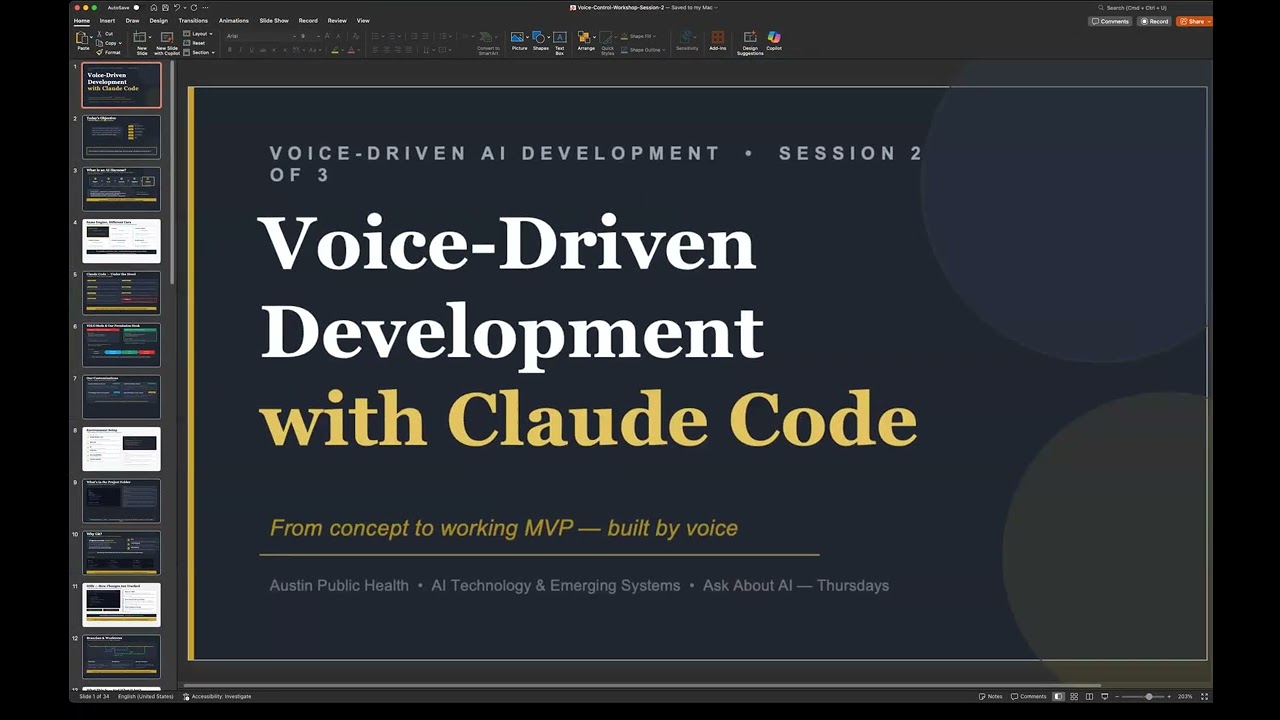Screen dimensions: 1280x720
Task: Save the presentation using the disk icon
Action: click(x=165, y=7)
